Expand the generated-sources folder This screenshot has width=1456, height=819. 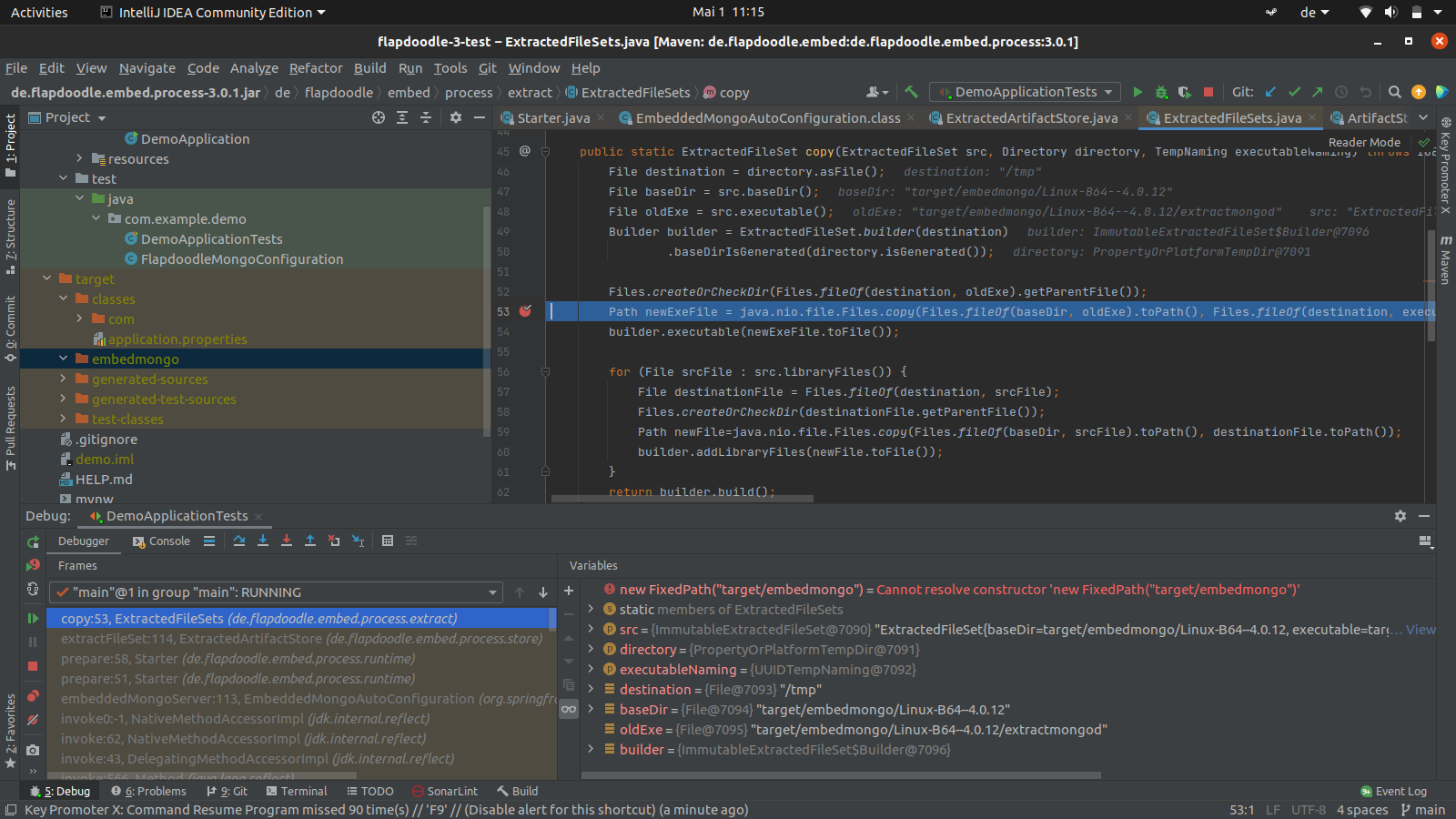coord(63,379)
